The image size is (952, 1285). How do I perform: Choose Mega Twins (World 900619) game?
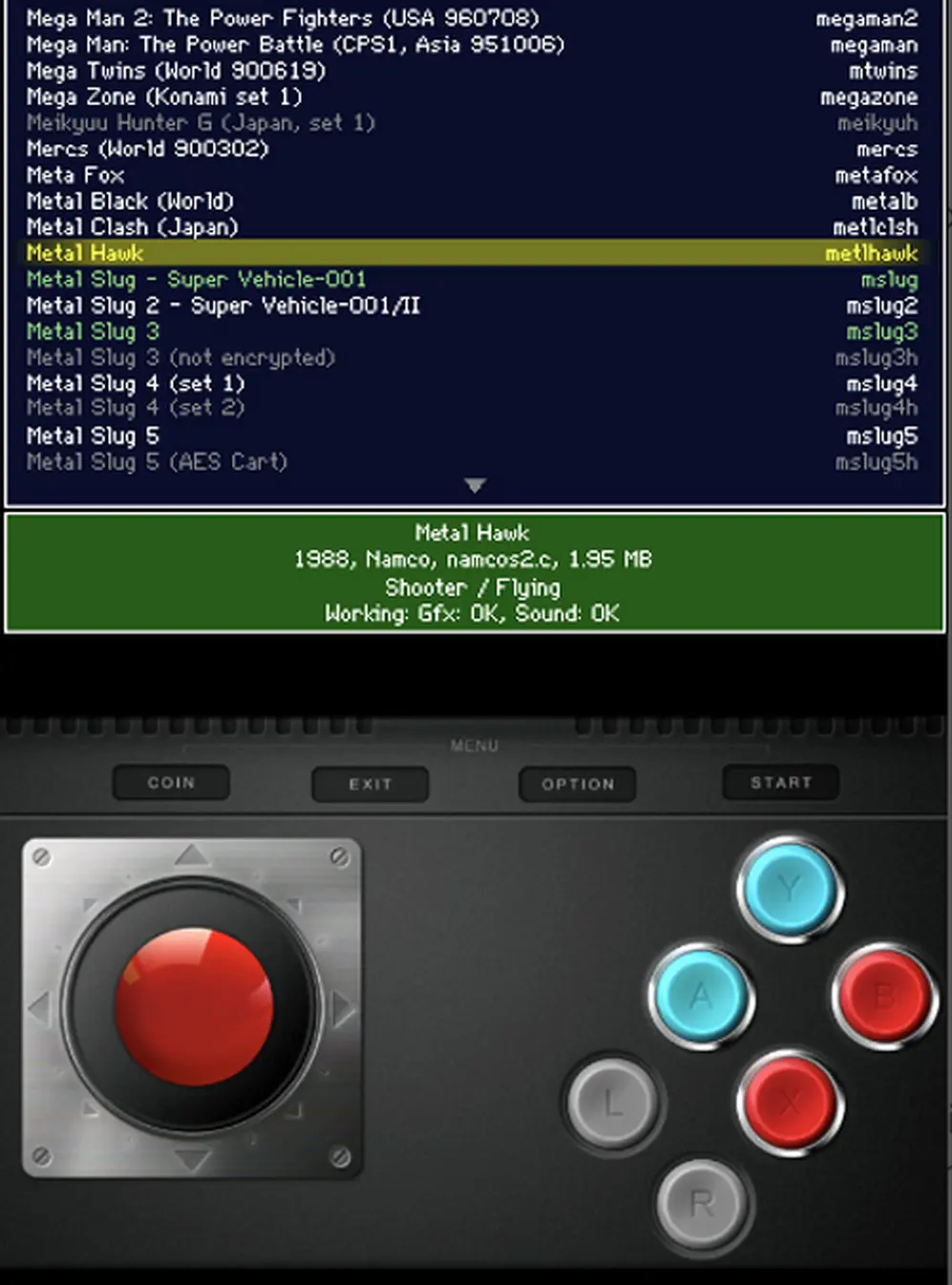click(x=473, y=71)
